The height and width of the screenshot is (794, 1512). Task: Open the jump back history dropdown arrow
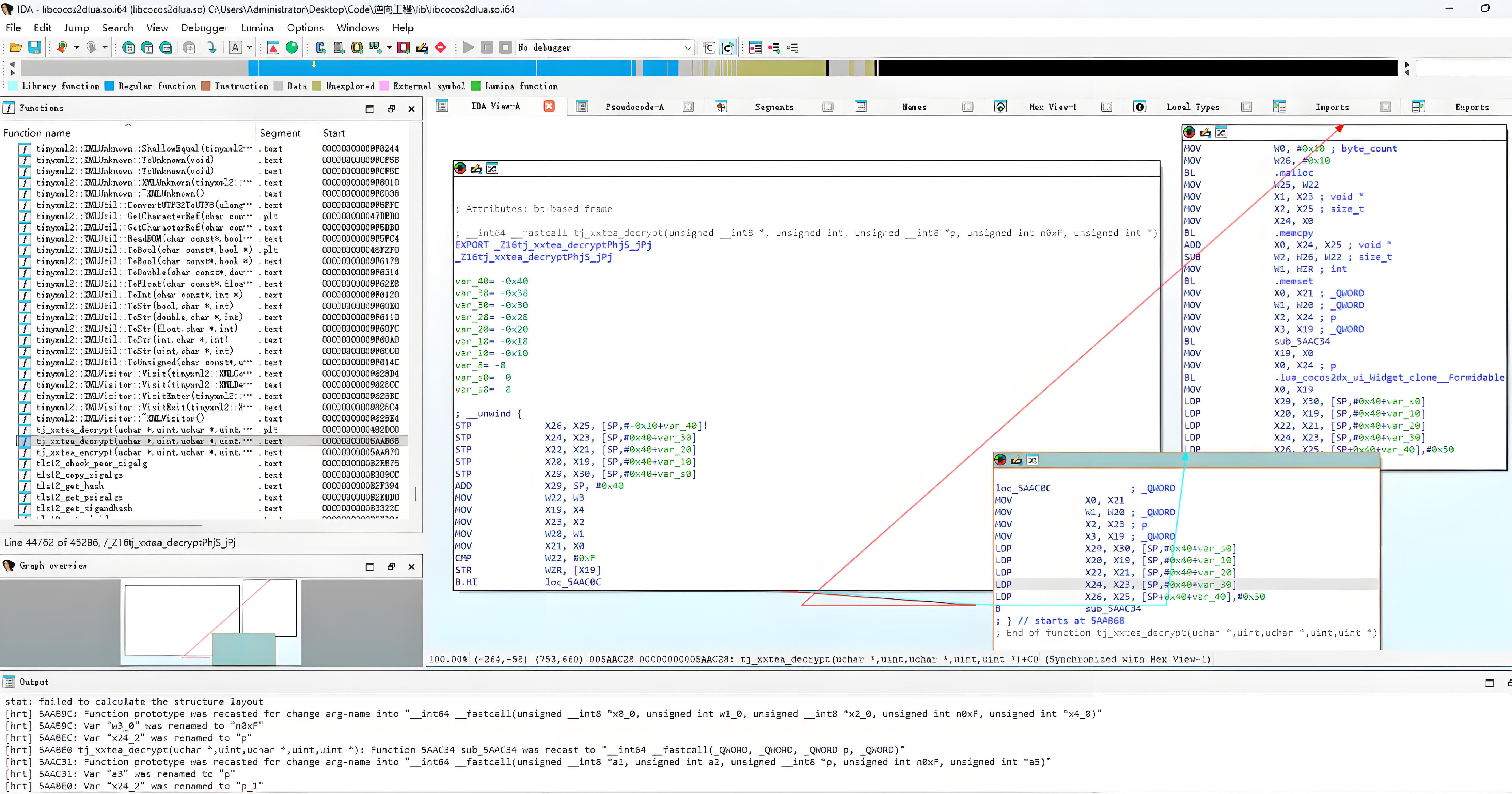(x=76, y=47)
